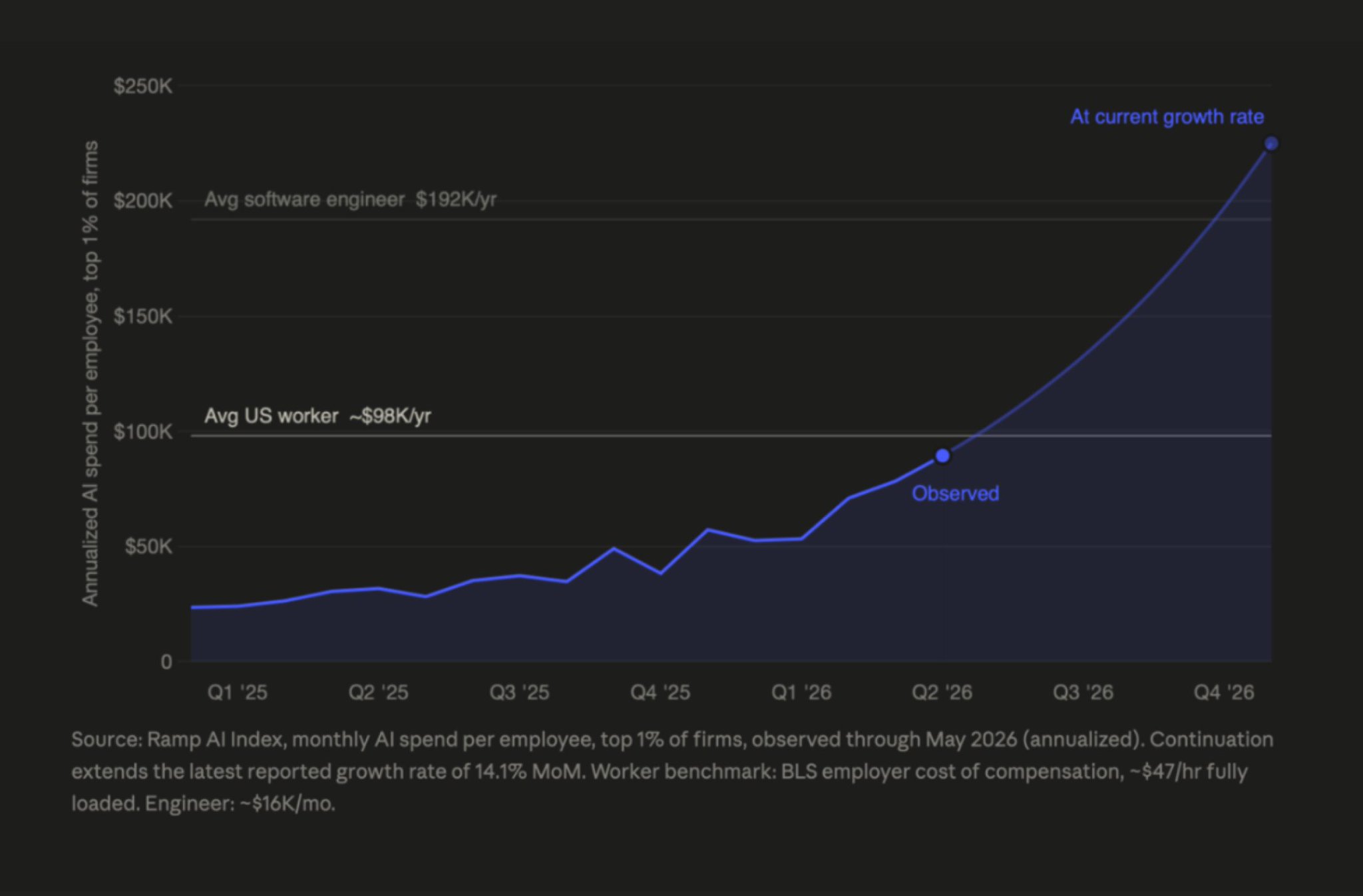This screenshot has width=1363, height=896.
Task: Click the Observed data point marker
Action: pyautogui.click(x=942, y=456)
